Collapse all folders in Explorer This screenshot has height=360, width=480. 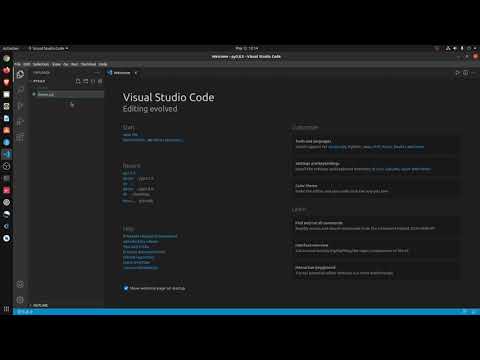click(x=100, y=81)
